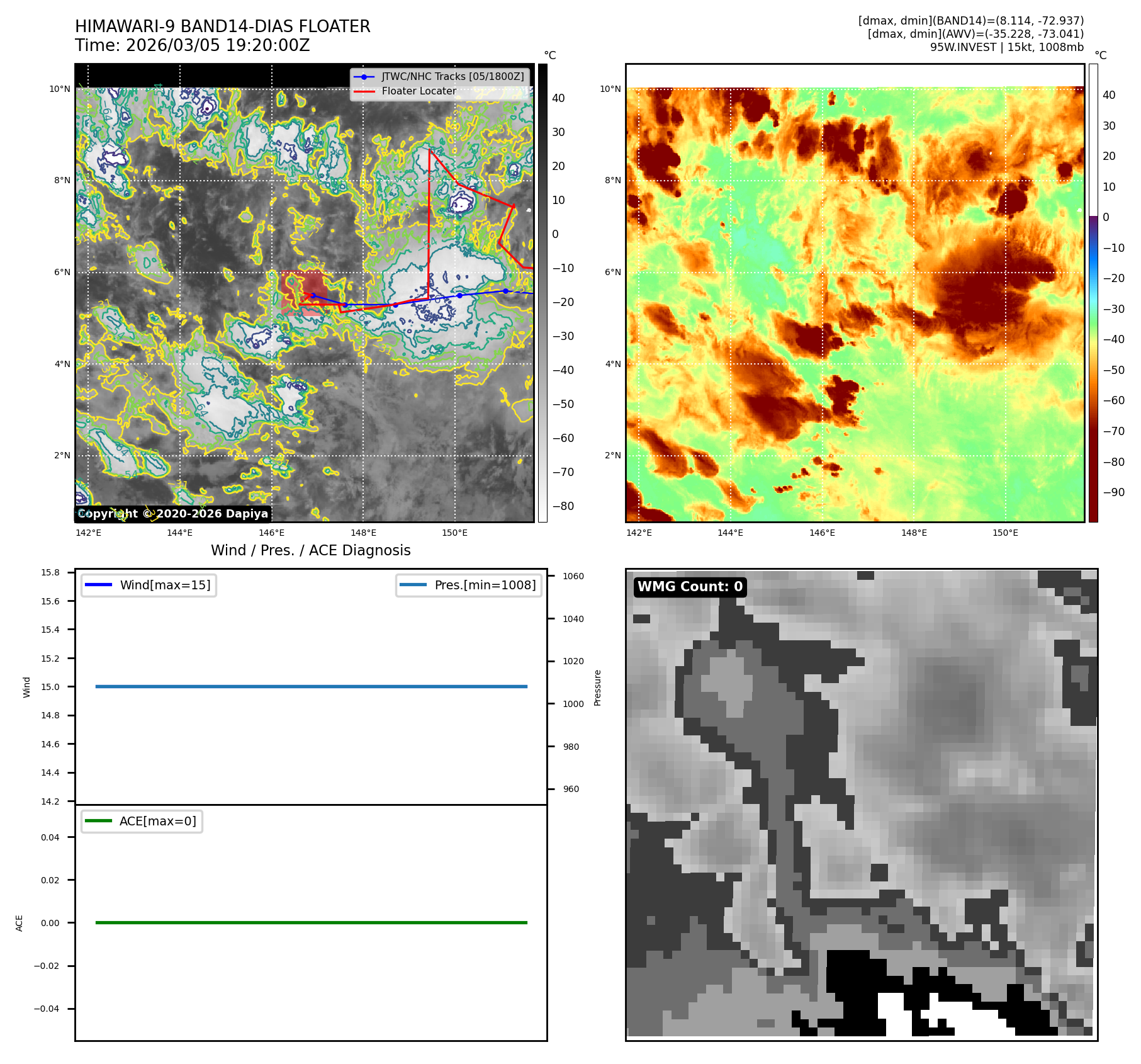This screenshot has width=1141, height=1064.
Task: Click the blue JTWC/NHC Tracks legend marker
Action: [x=364, y=77]
